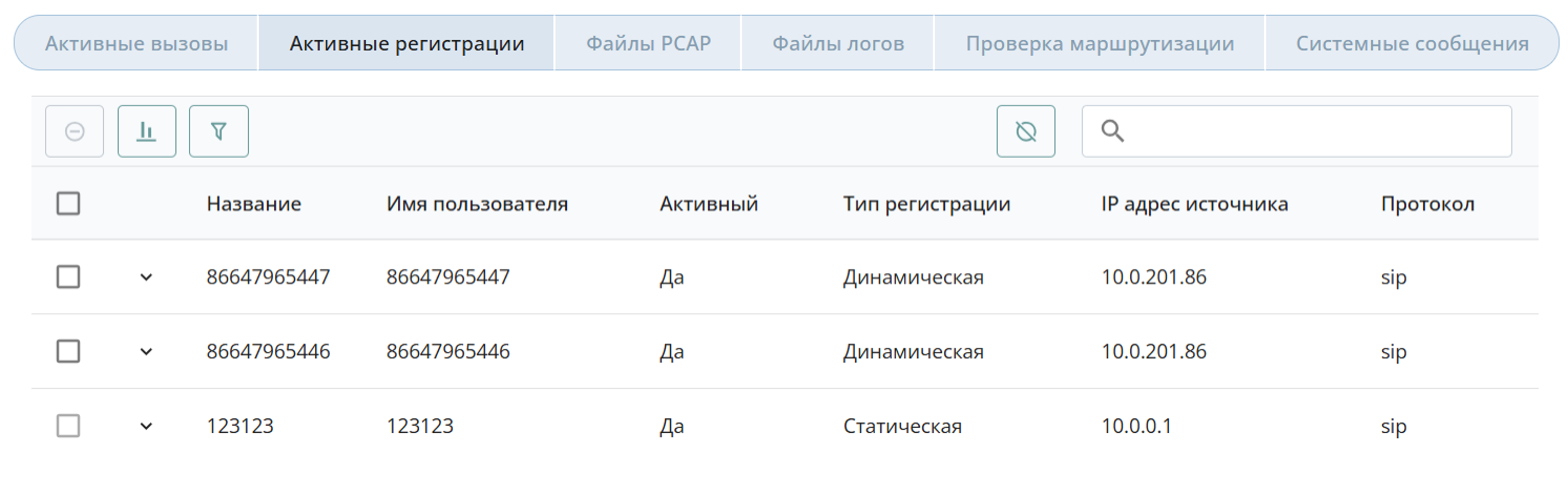Screen dimensions: 1568x494
Task: Switch to the Активные вызовы tab
Action: 136,43
